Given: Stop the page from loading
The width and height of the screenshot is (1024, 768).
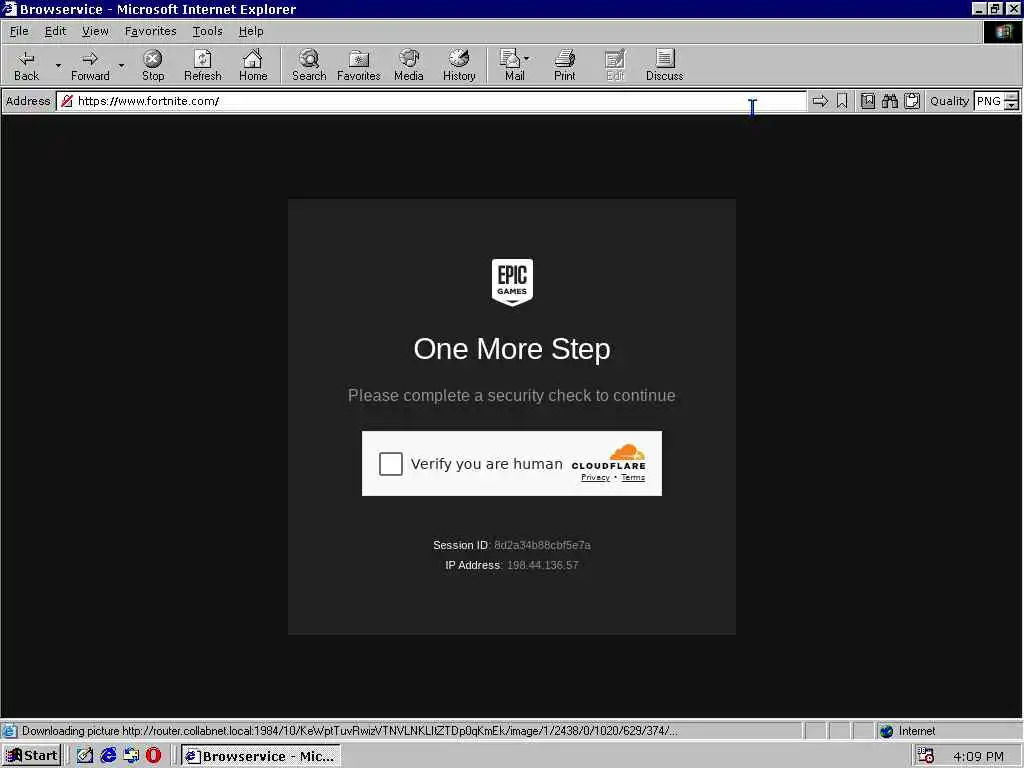Looking at the screenshot, I should pyautogui.click(x=153, y=65).
